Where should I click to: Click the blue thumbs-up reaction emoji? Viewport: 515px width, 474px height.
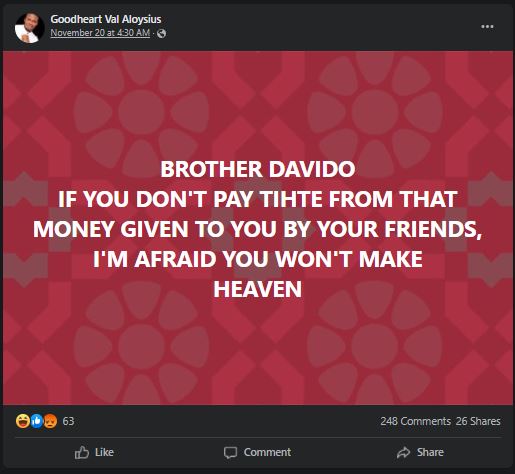pos(37,421)
